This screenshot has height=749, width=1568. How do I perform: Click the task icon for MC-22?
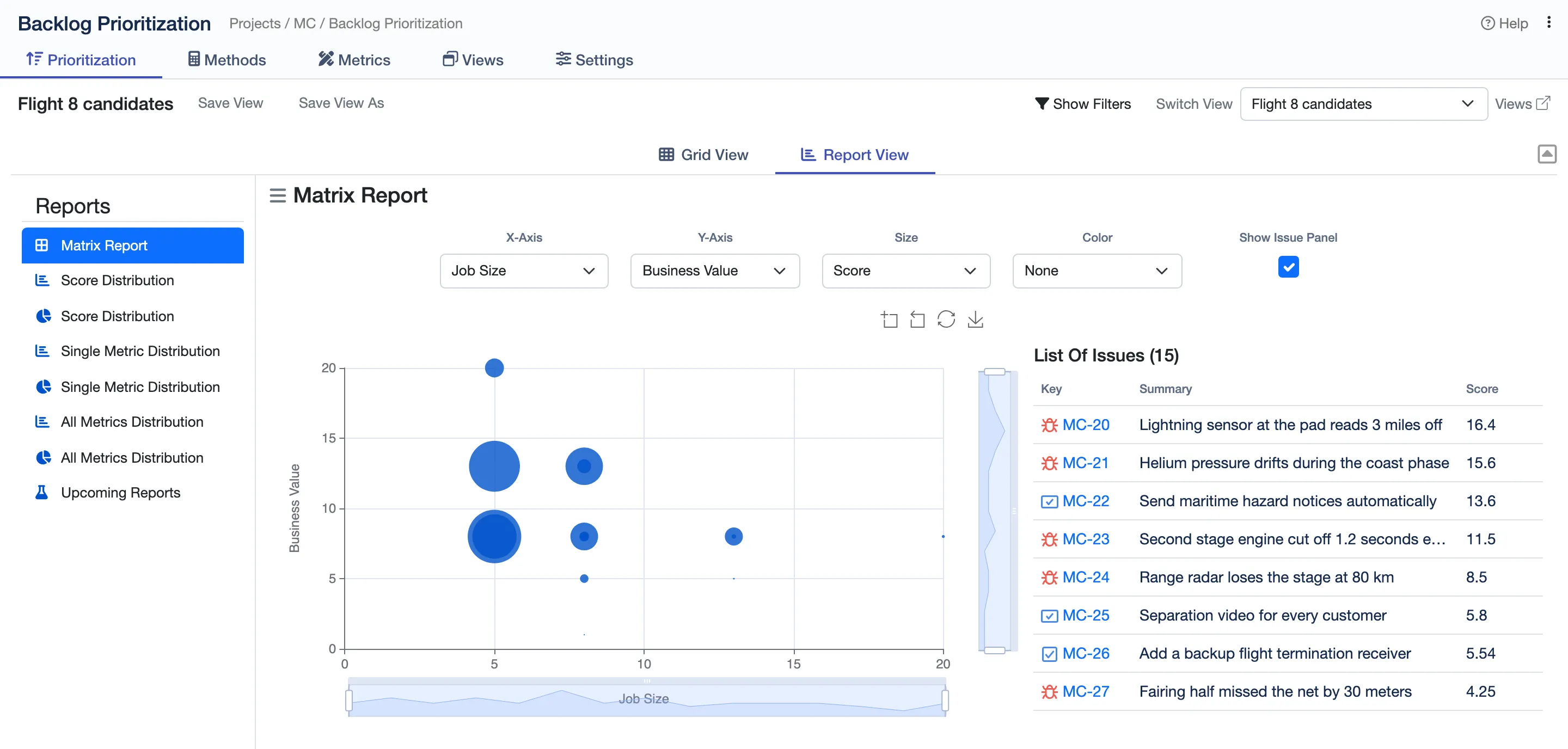pos(1049,501)
